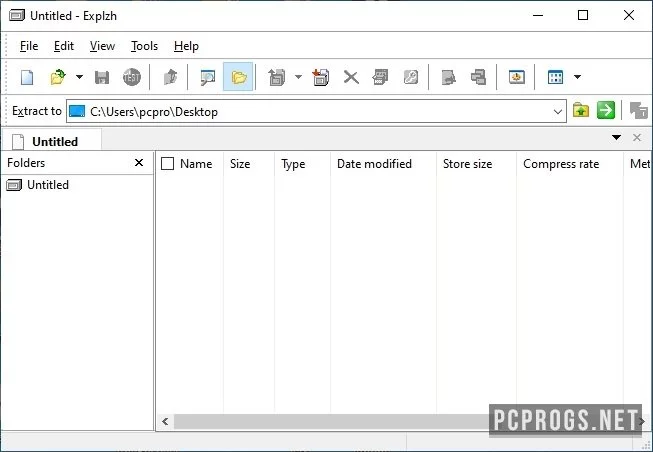Open the Tools menu
This screenshot has width=653, height=452.
coord(145,46)
